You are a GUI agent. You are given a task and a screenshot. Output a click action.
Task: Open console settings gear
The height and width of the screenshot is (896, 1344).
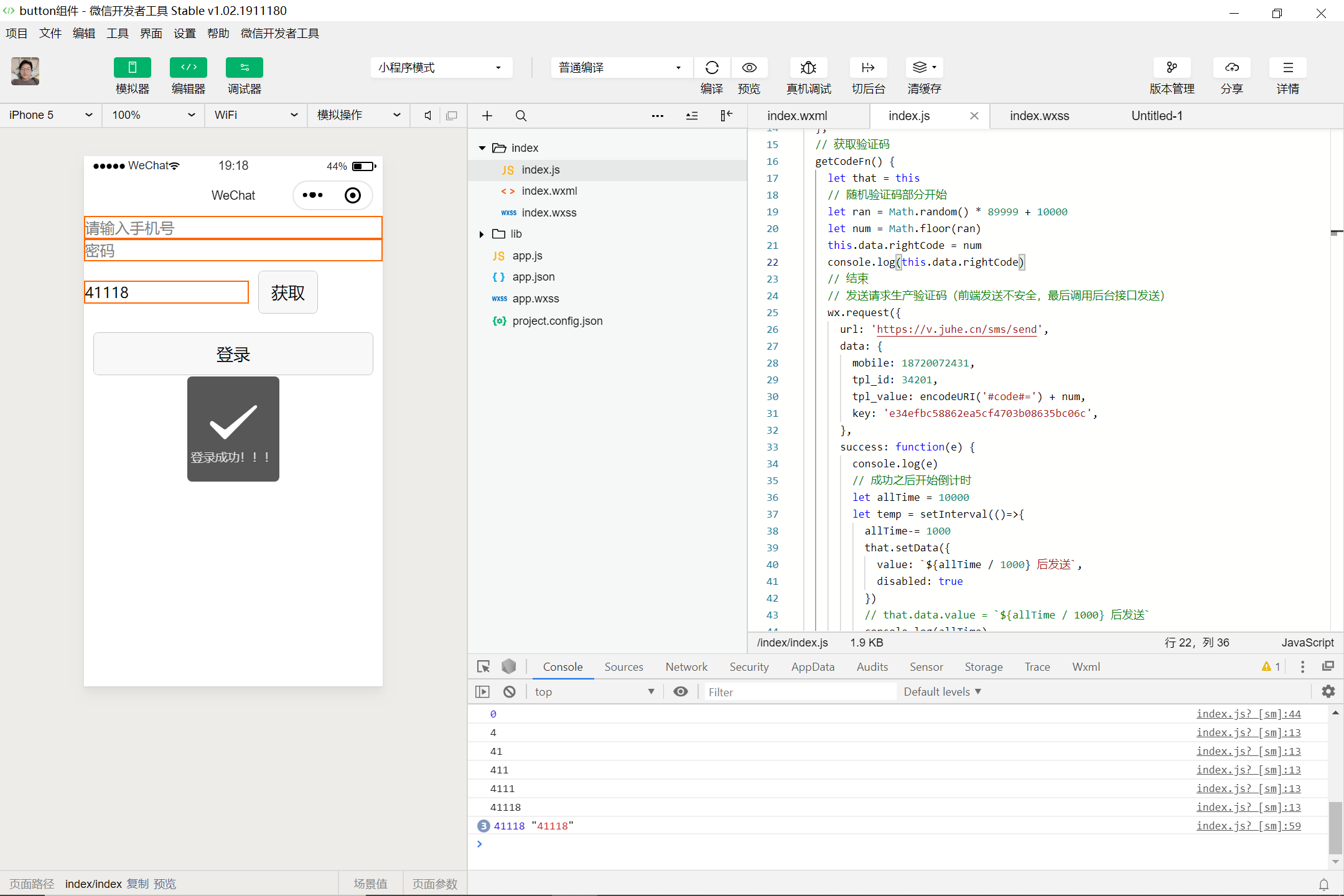(1328, 692)
